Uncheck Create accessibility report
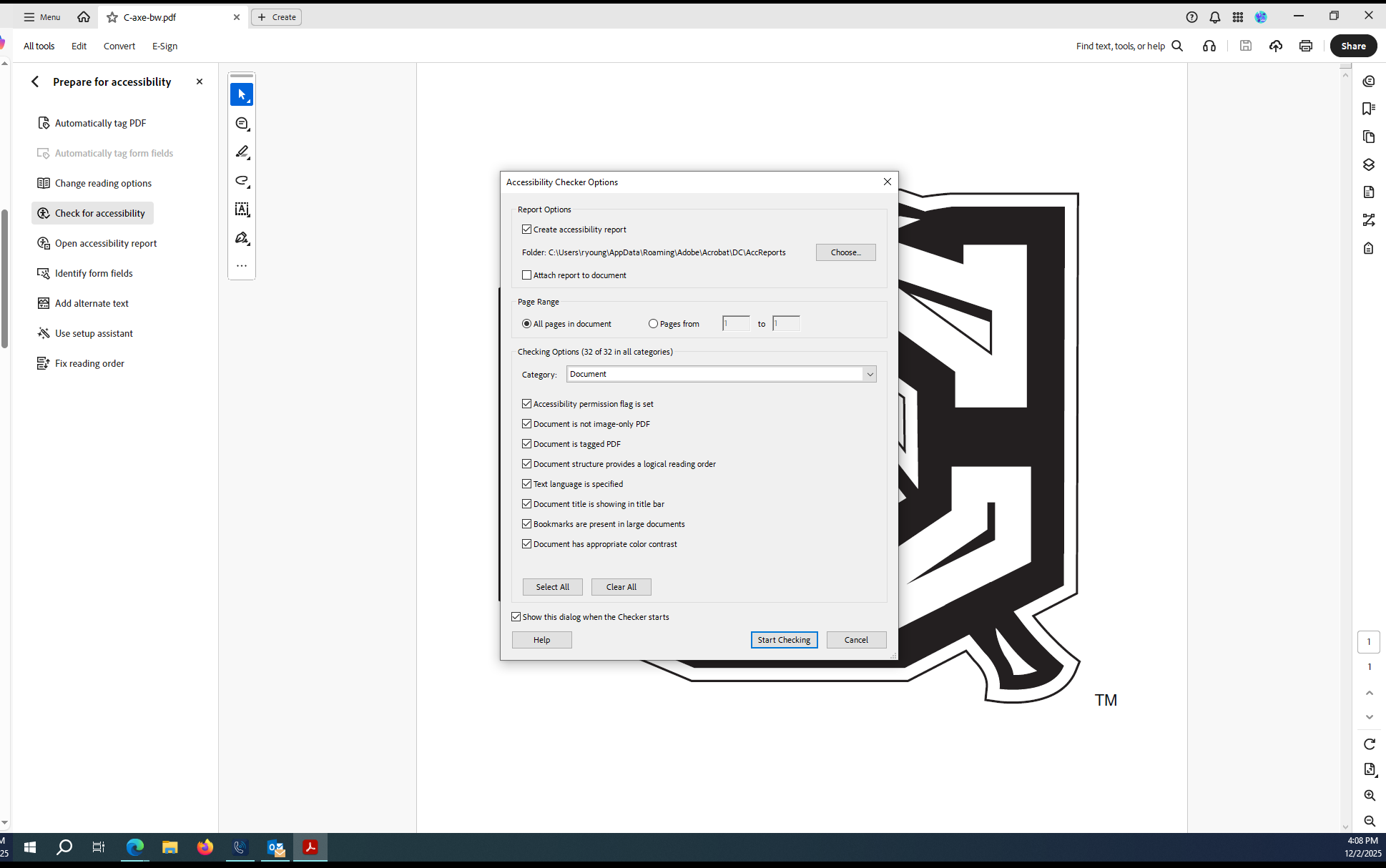Screen dimensions: 1386x868 tap(527, 229)
